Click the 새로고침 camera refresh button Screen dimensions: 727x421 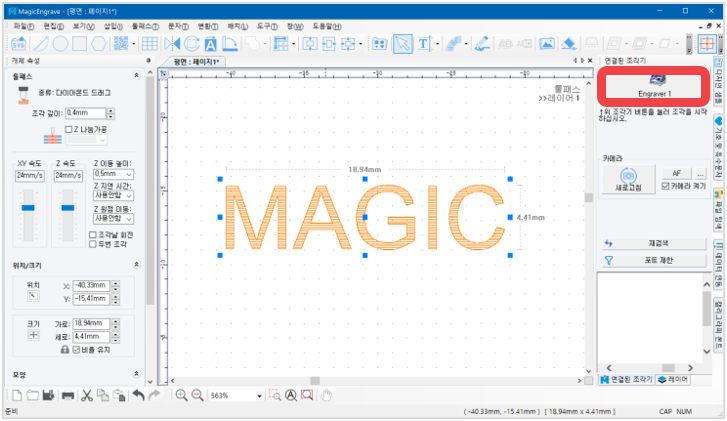coord(628,179)
